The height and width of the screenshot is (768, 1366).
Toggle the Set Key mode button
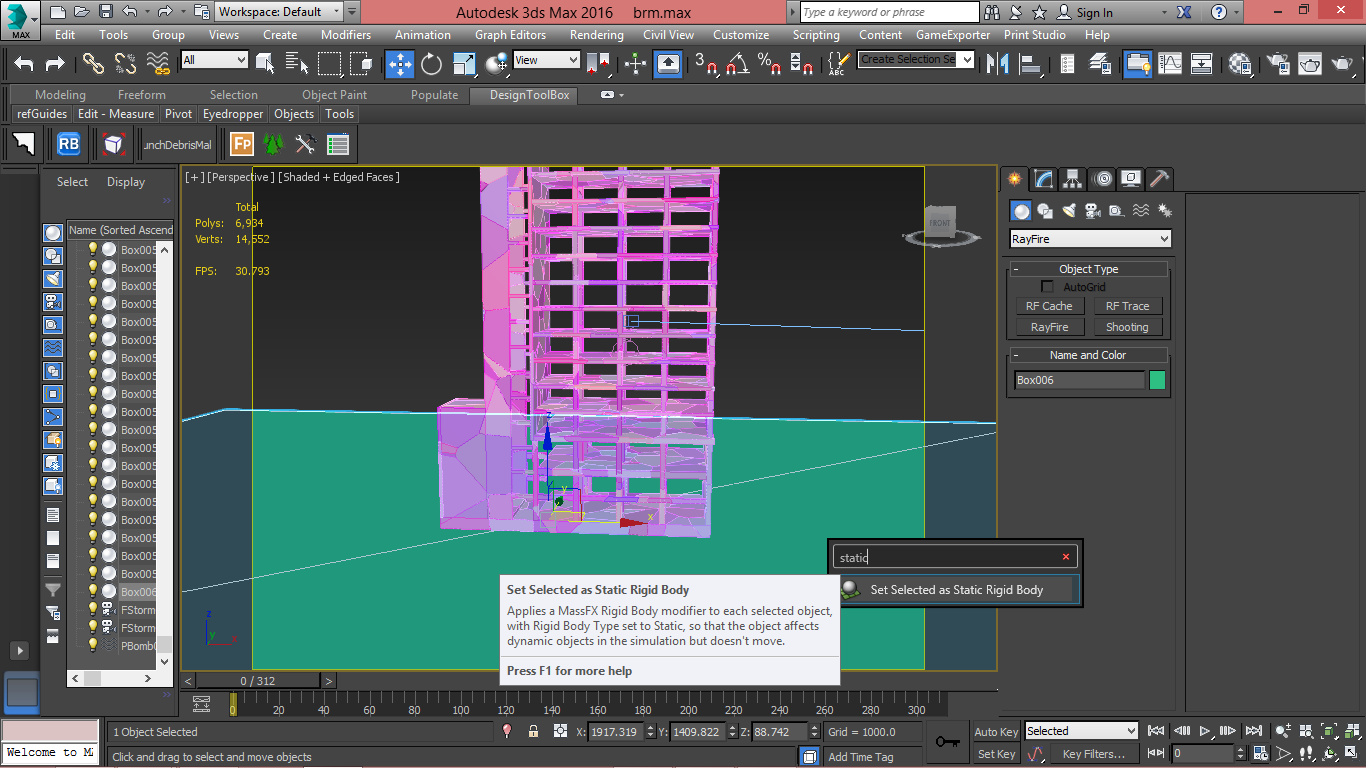(996, 754)
